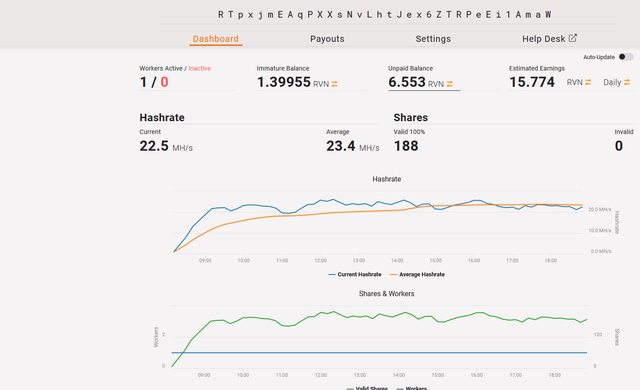Toggle Current Hashrate legend entry
The height and width of the screenshot is (390, 640).
[355, 275]
